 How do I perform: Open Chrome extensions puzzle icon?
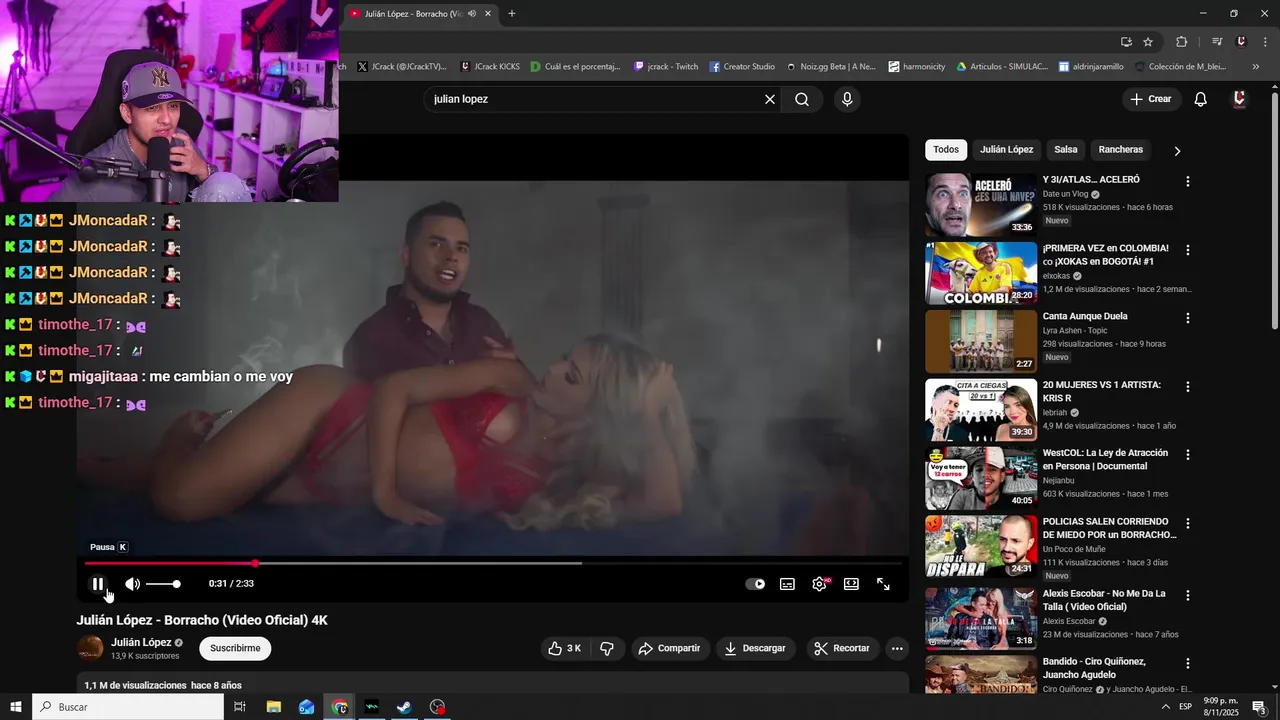pyautogui.click(x=1181, y=41)
